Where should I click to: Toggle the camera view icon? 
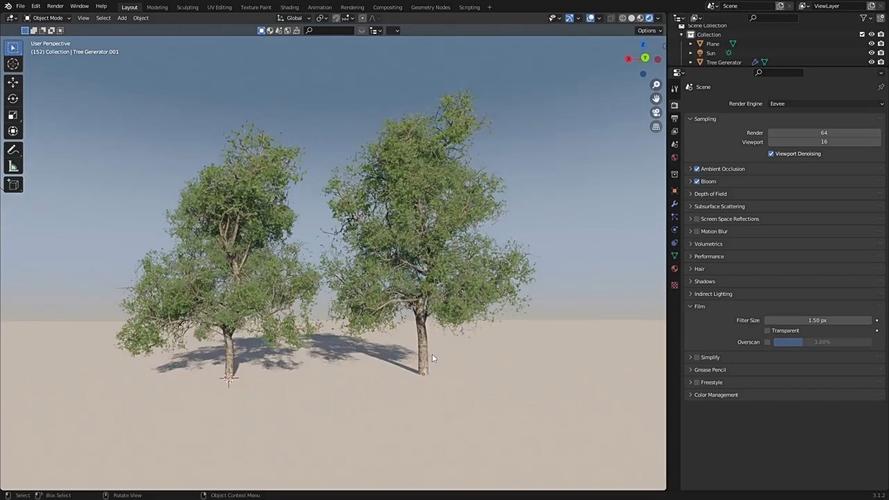coord(656,112)
